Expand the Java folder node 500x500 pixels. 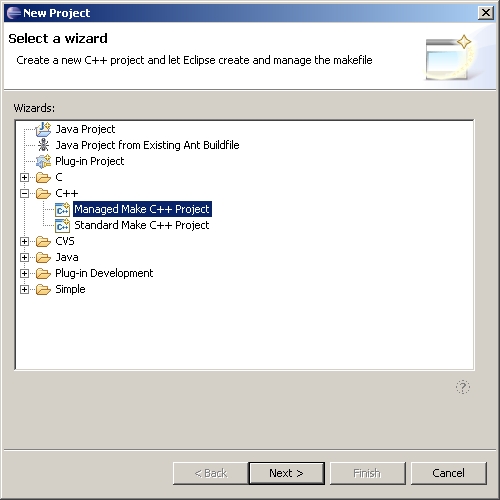[x=24, y=257]
